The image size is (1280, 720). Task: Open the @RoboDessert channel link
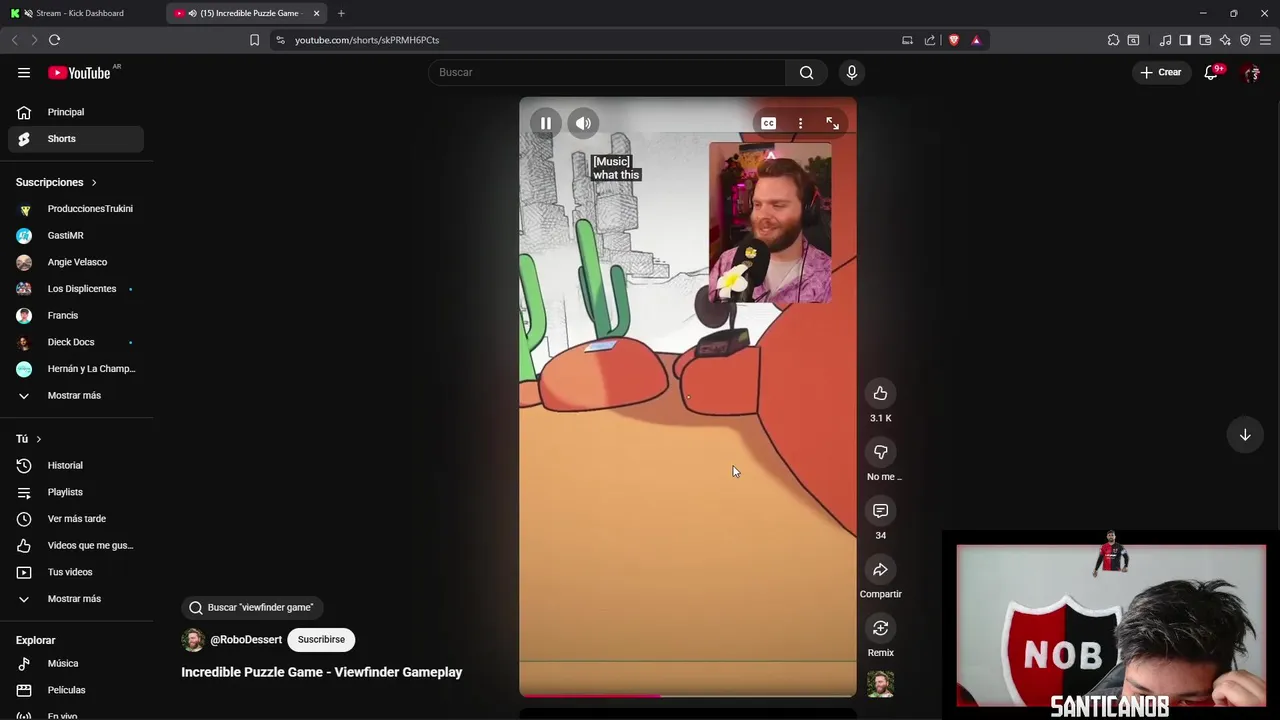246,640
